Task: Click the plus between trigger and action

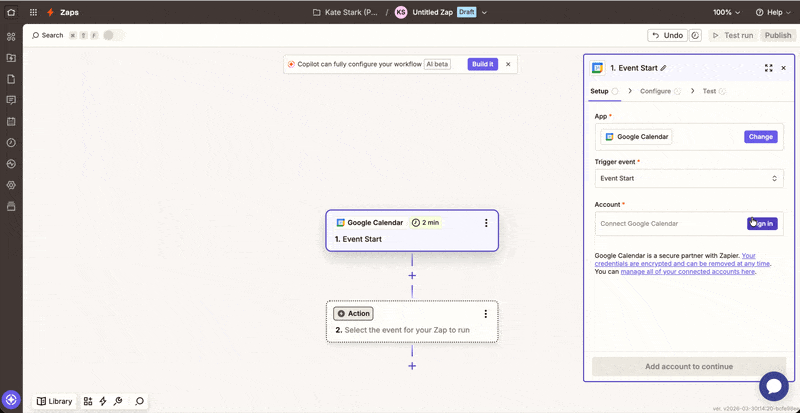Action: (412, 275)
